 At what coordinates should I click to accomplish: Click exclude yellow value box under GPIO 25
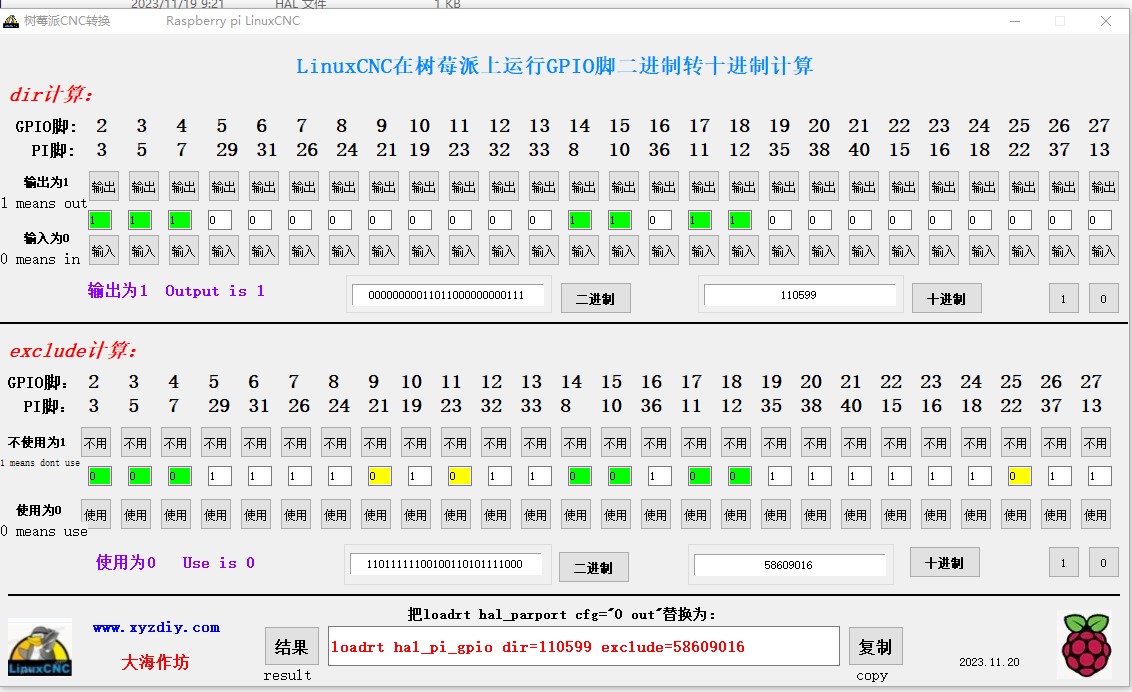pos(1019,476)
